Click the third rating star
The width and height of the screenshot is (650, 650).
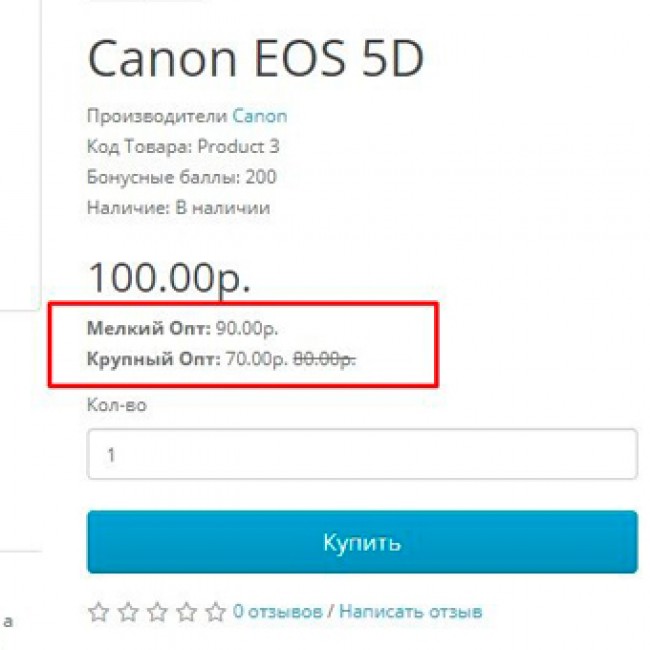pyautogui.click(x=157, y=610)
